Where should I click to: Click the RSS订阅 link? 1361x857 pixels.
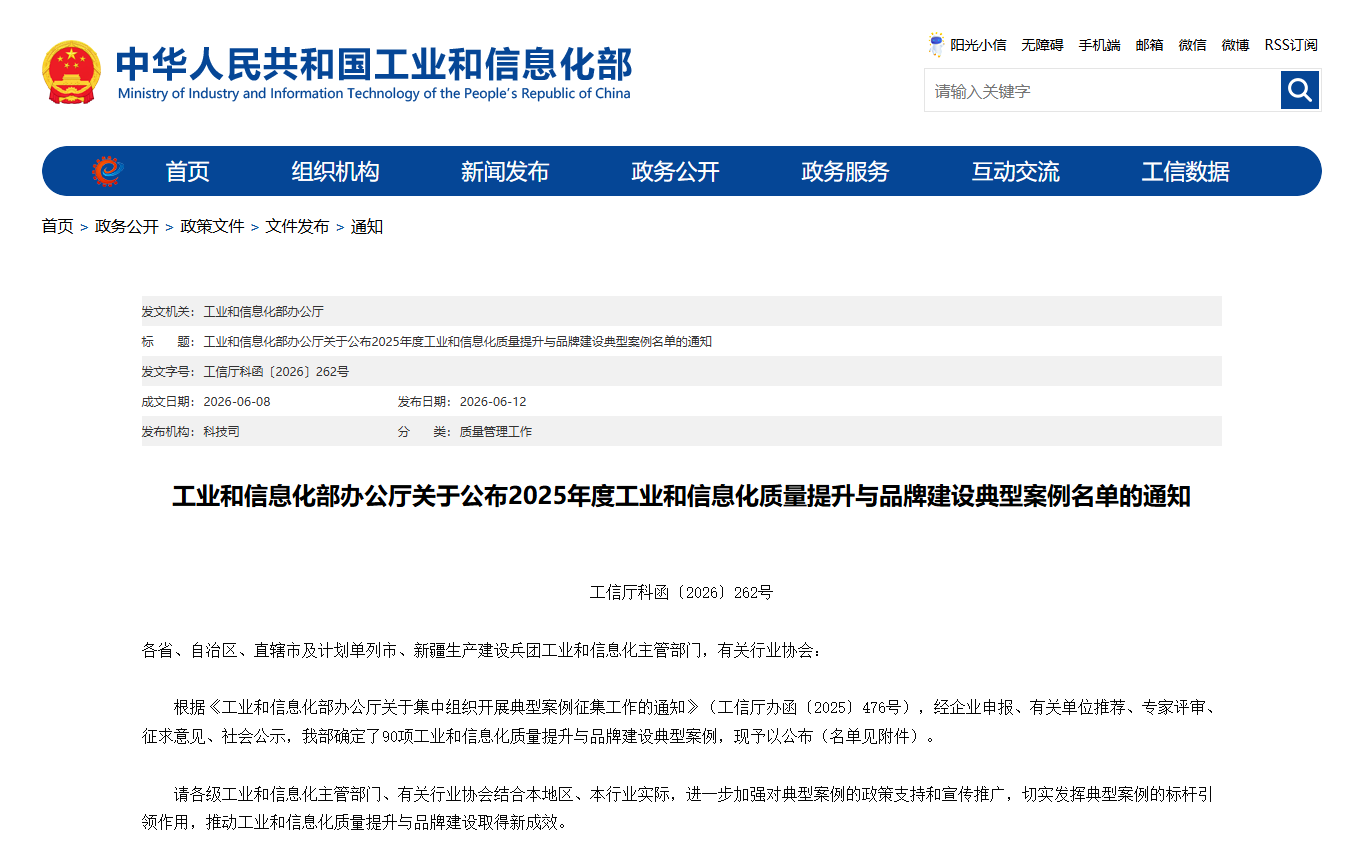tap(1291, 45)
